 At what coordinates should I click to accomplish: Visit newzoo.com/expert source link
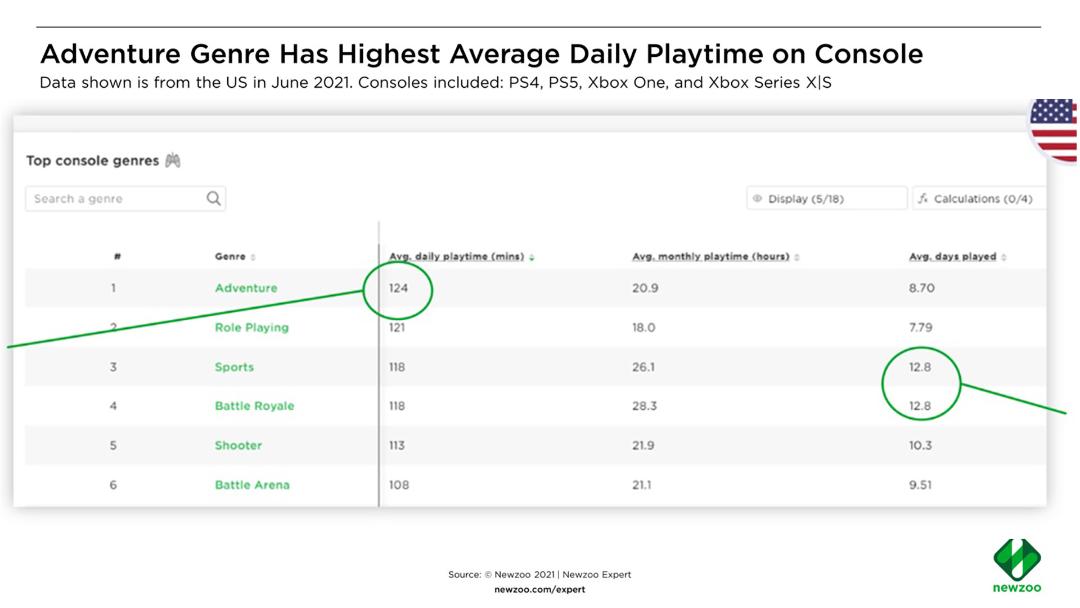click(x=539, y=589)
